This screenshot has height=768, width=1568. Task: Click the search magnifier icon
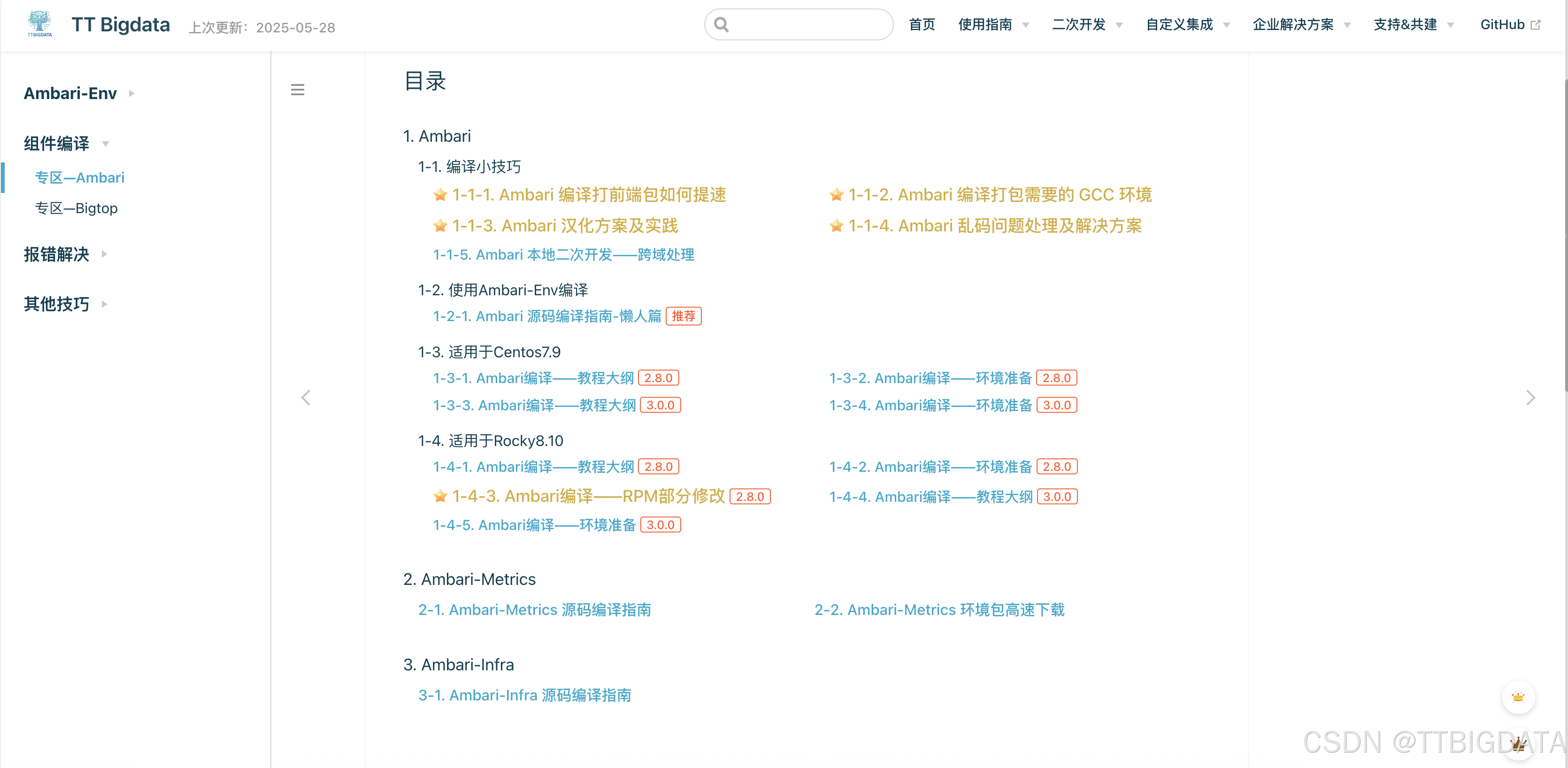[721, 24]
